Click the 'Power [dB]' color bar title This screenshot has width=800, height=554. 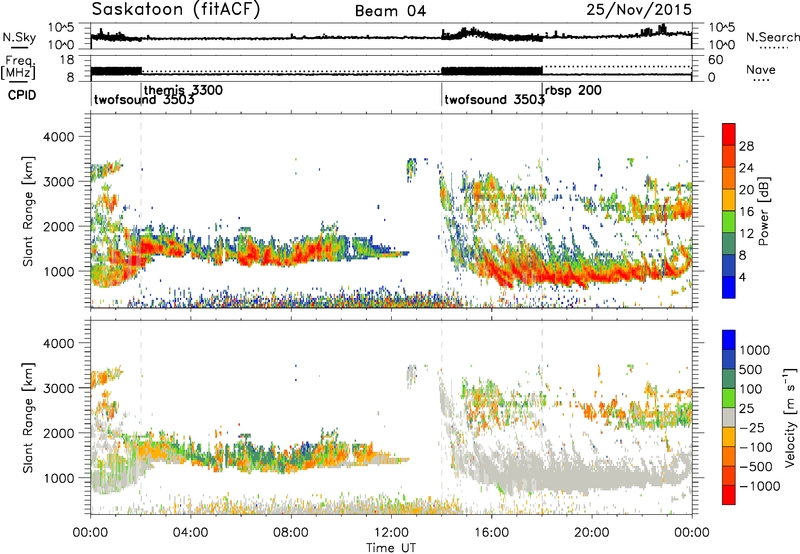click(763, 211)
